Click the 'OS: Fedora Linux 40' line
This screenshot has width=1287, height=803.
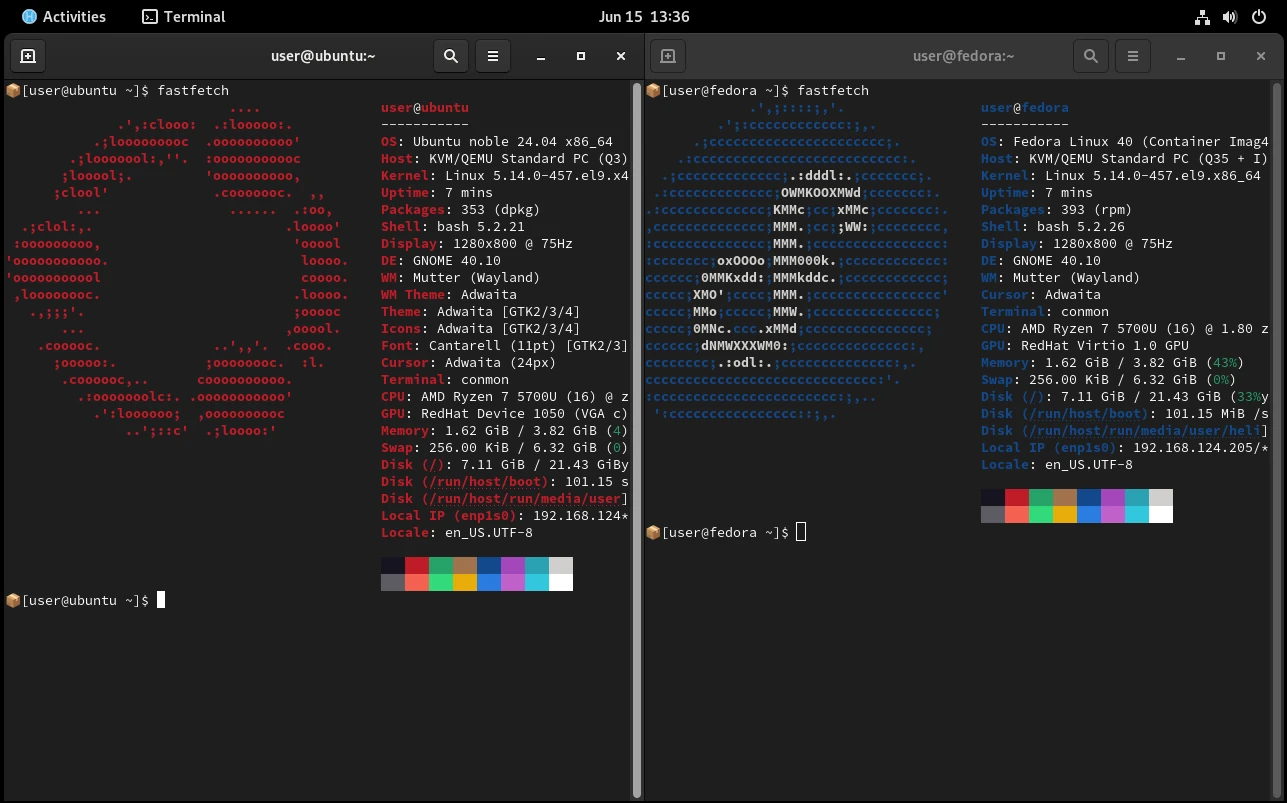click(1125, 142)
